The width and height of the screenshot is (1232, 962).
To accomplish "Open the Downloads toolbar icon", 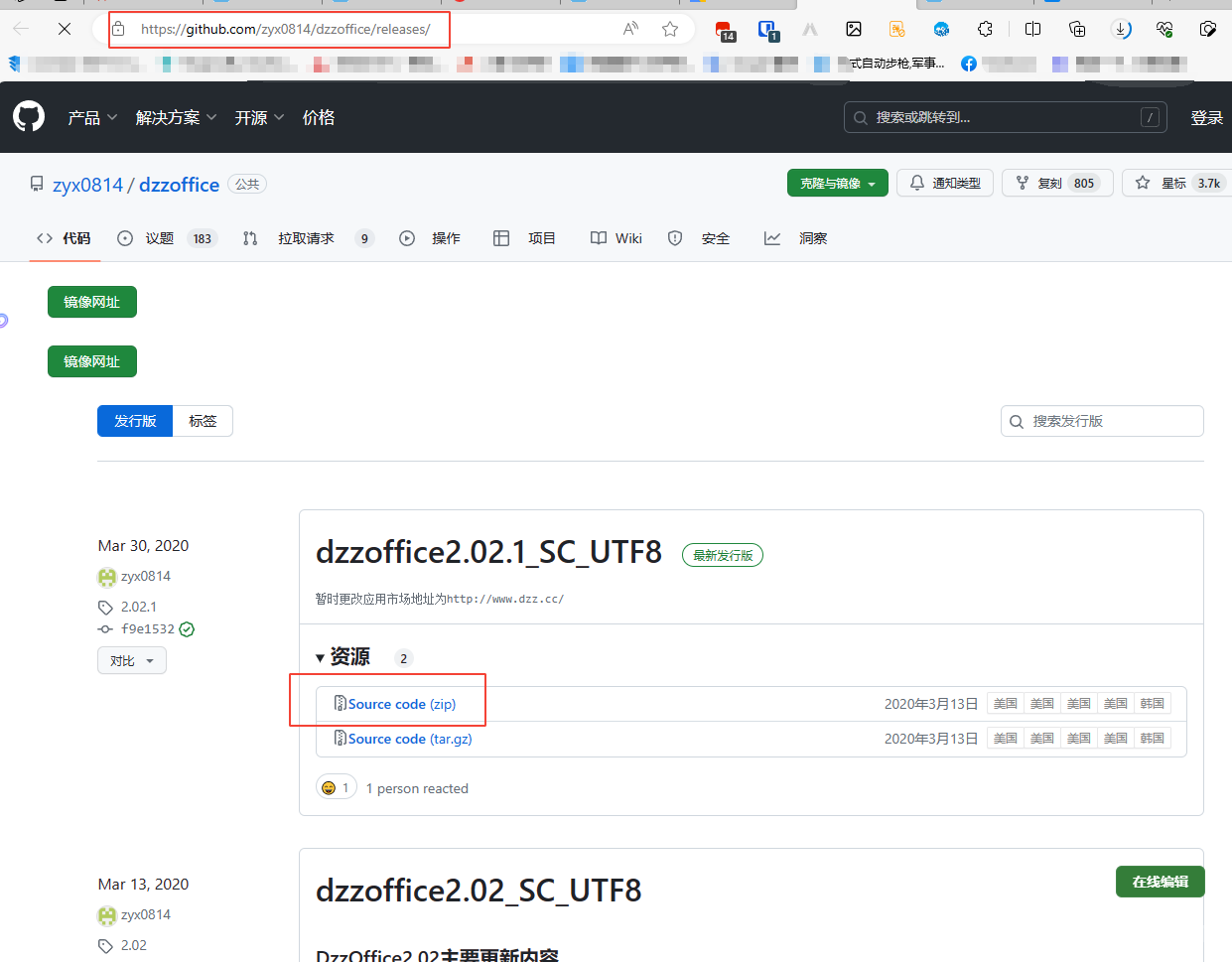I will click(1121, 29).
